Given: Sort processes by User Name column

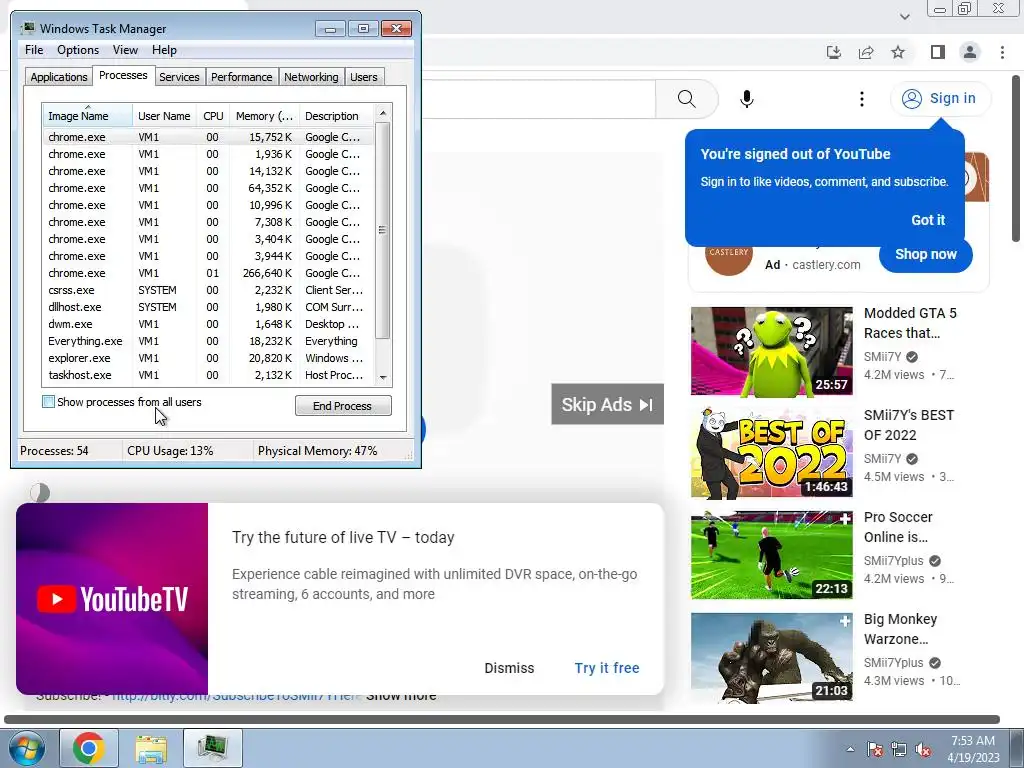Looking at the screenshot, I should [x=164, y=116].
